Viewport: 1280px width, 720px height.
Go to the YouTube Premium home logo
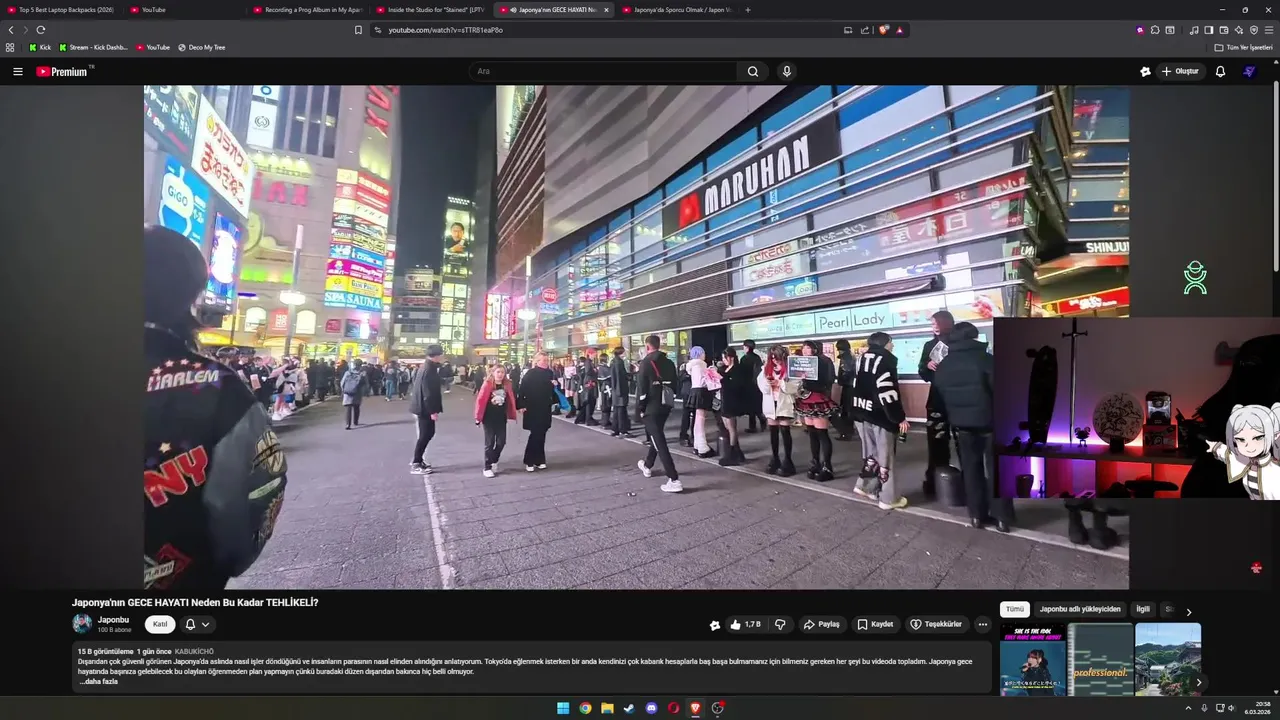tap(62, 71)
